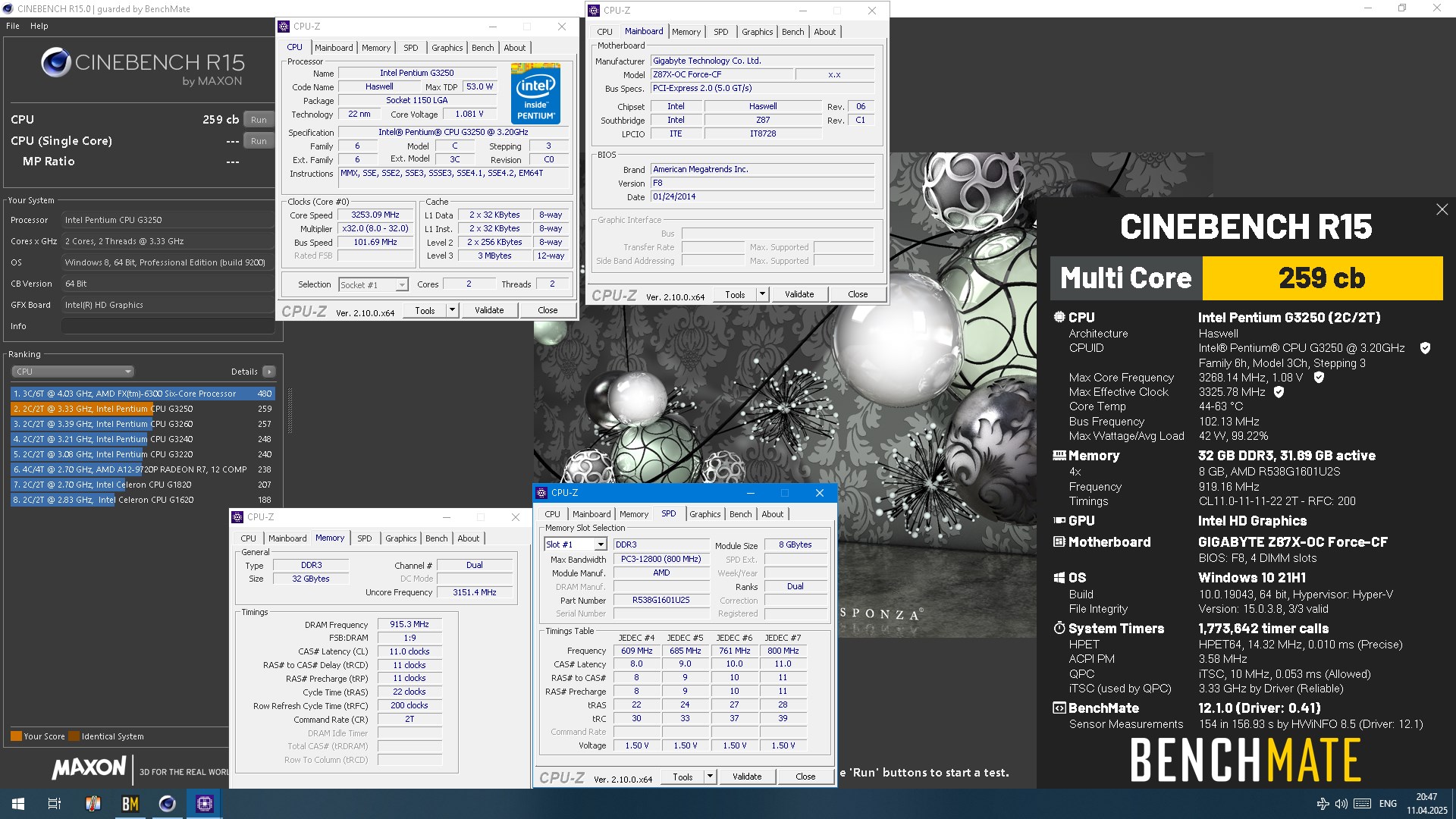Open Slot #1 memory slot dropdown
Image resolution: width=1456 pixels, height=819 pixels.
(576, 544)
